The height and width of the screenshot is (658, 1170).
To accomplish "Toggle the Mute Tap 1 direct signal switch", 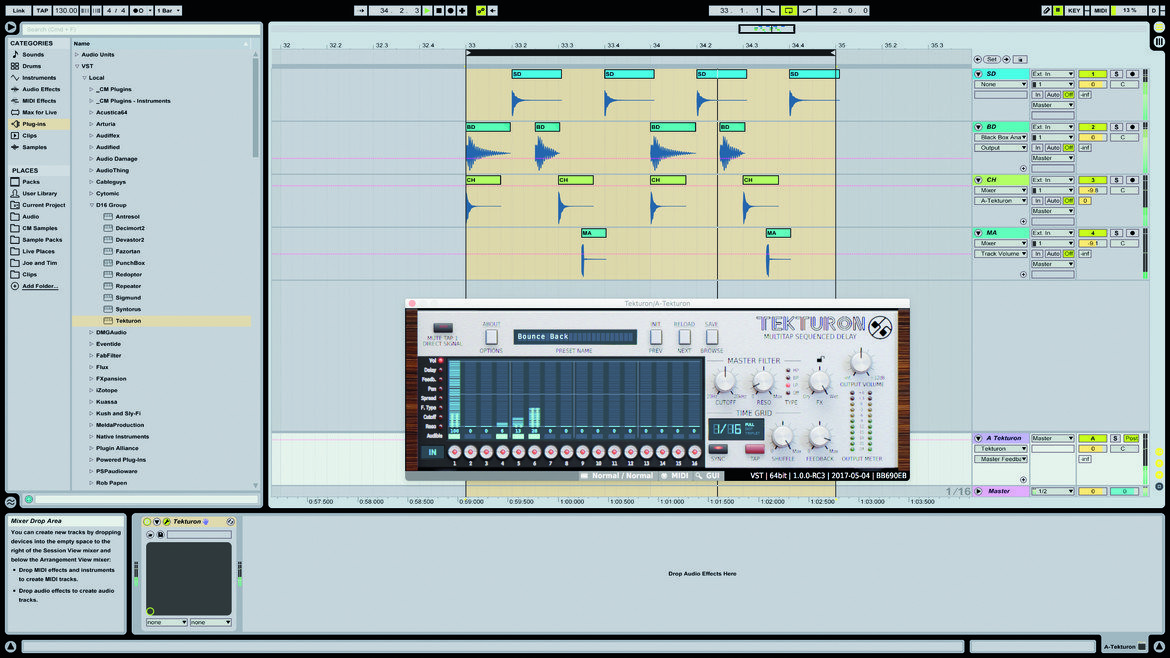I will pyautogui.click(x=442, y=328).
